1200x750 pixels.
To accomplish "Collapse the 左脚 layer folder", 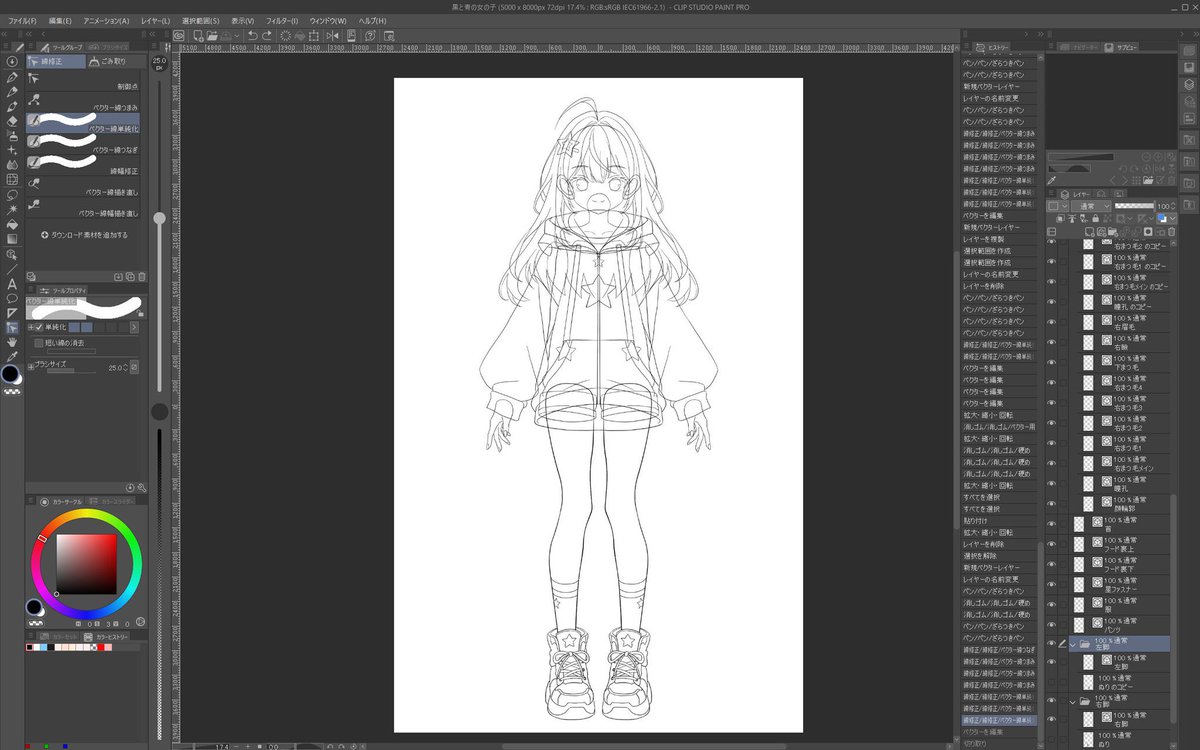I will (1073, 645).
